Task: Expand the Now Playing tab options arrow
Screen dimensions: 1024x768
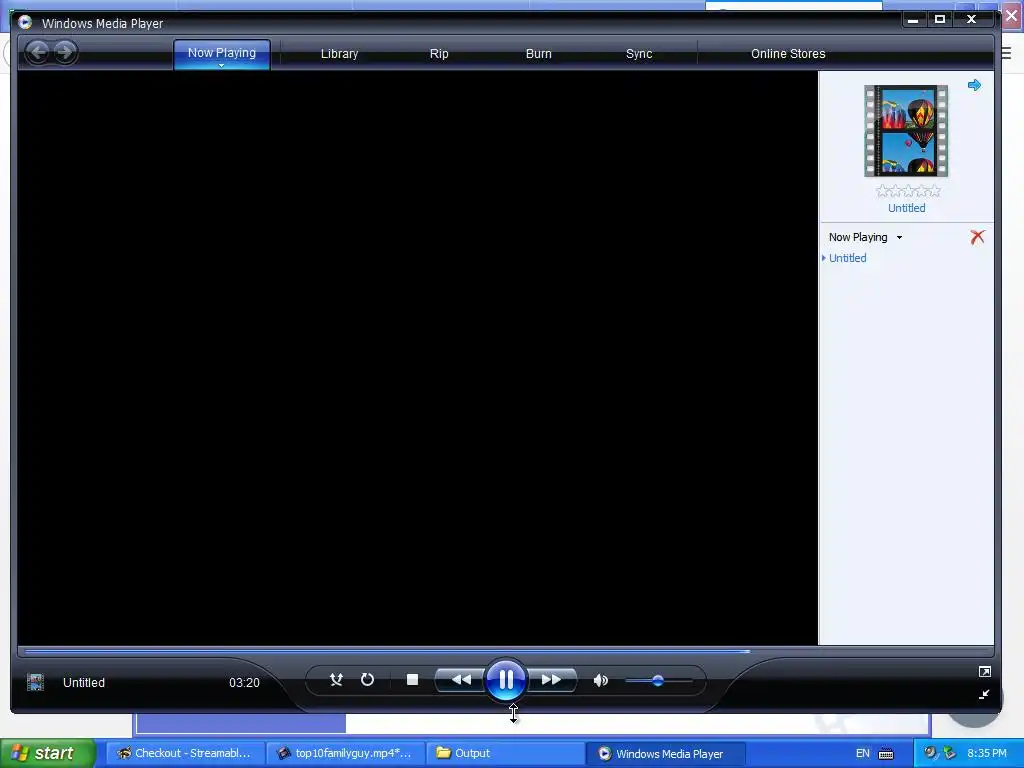Action: click(x=221, y=66)
